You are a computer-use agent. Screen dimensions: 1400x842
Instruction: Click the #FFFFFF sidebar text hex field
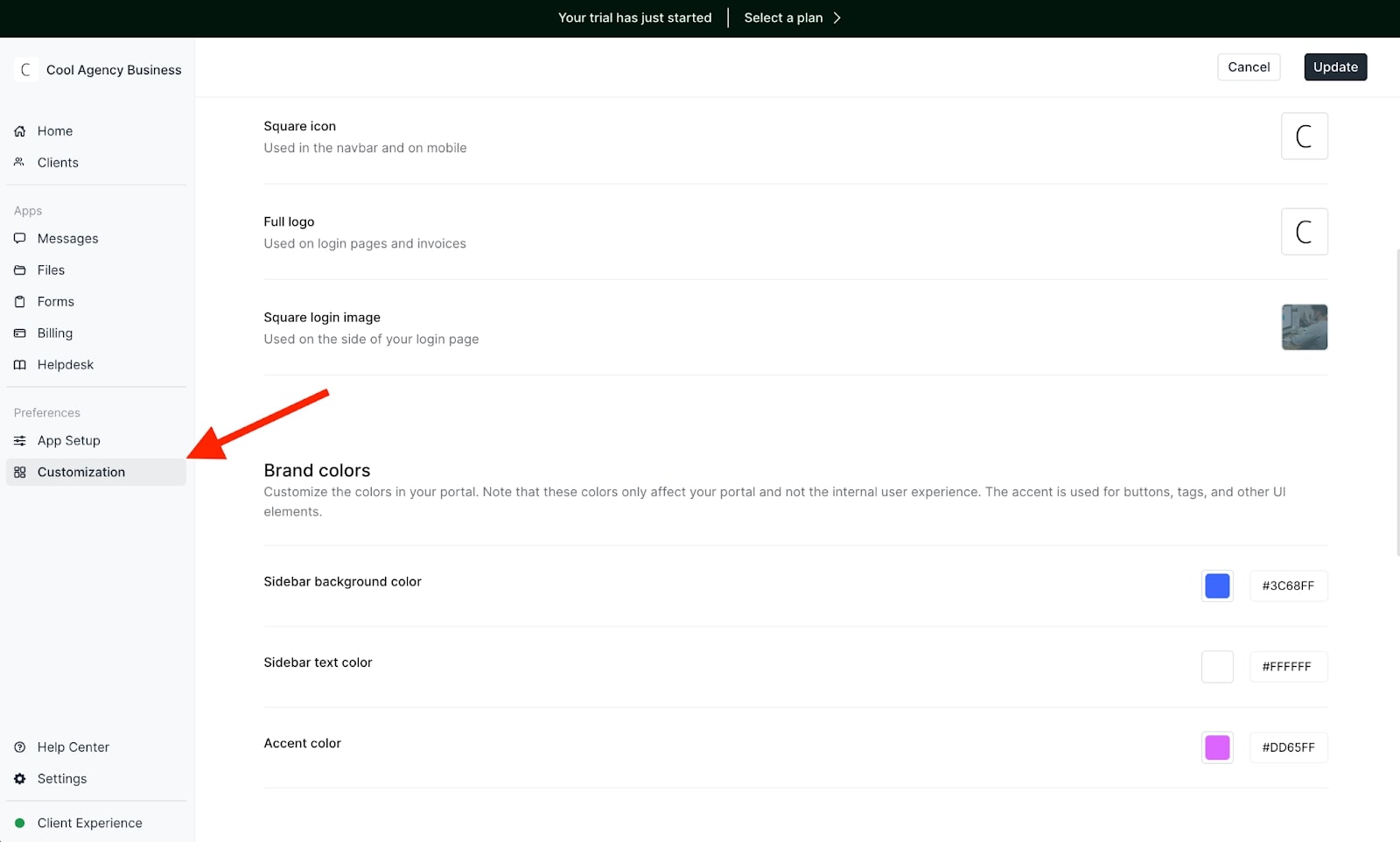[1287, 667]
